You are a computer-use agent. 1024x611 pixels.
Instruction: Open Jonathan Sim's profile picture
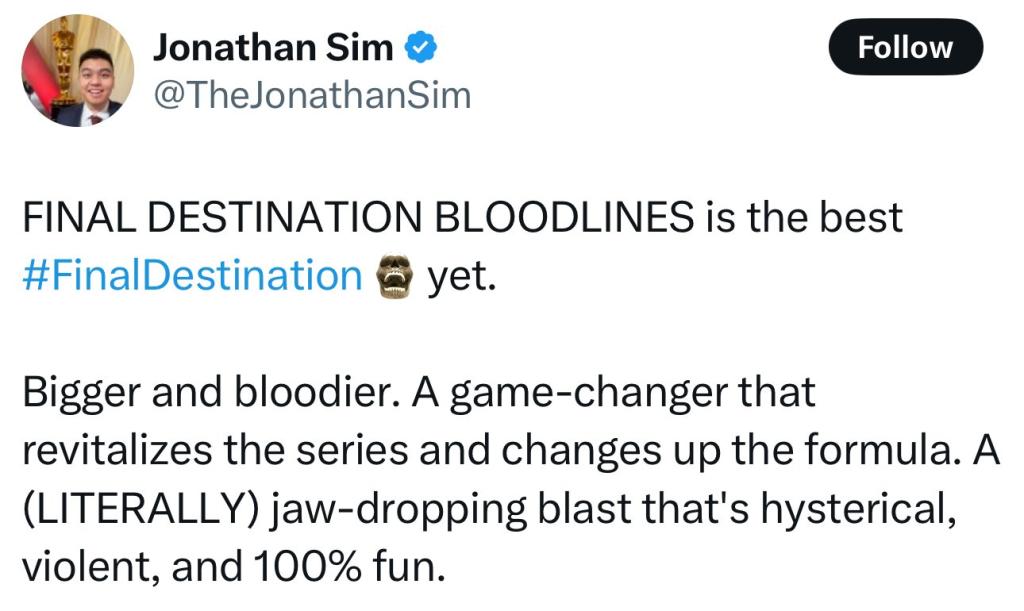(x=78, y=70)
